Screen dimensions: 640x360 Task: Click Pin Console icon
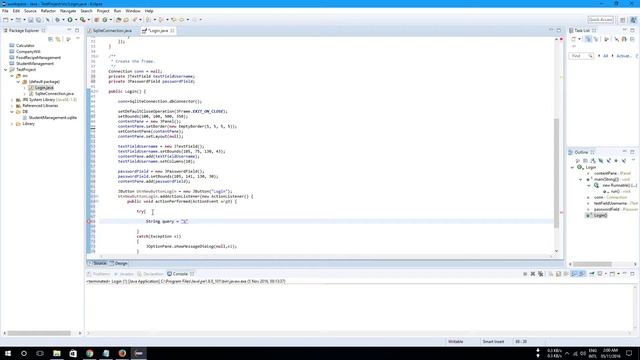coord(592,274)
